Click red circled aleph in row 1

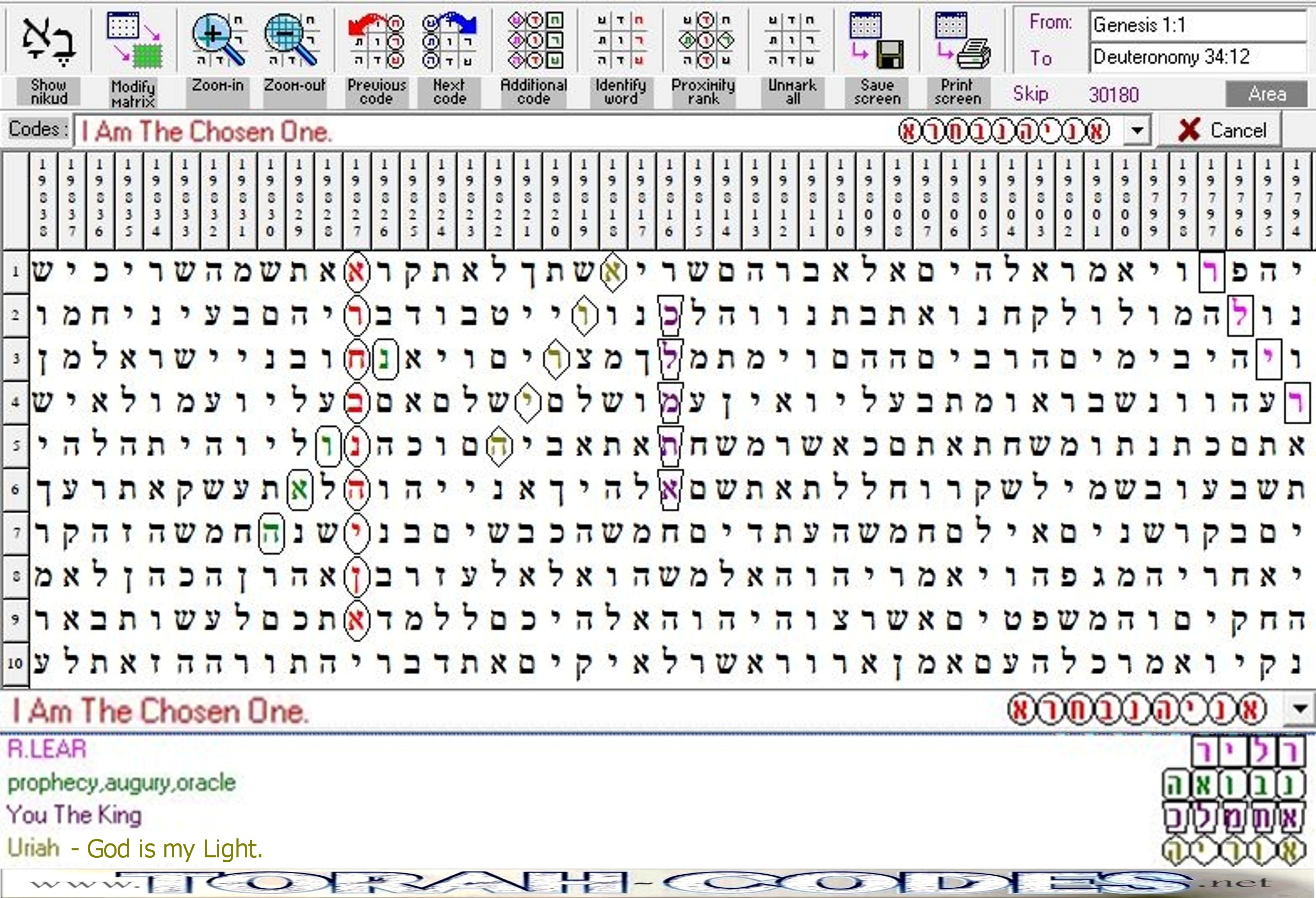click(x=356, y=273)
